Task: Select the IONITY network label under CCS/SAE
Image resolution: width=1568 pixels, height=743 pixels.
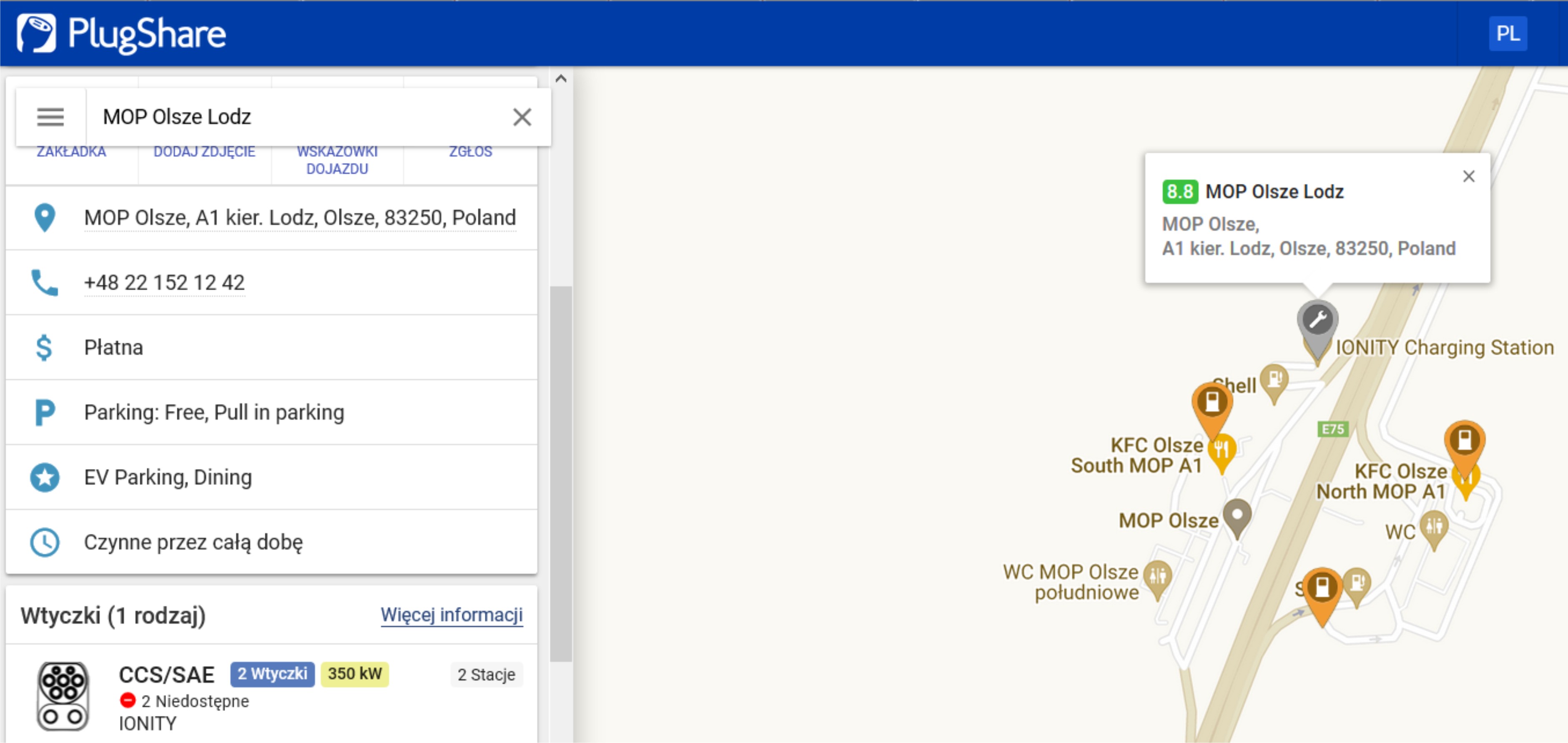Action: [147, 724]
